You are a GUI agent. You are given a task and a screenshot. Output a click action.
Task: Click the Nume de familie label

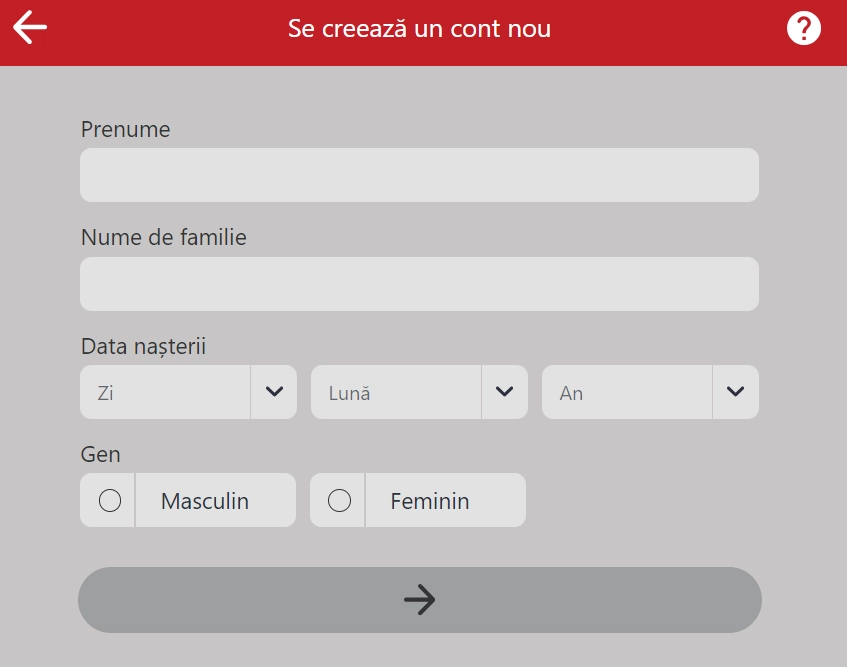163,238
